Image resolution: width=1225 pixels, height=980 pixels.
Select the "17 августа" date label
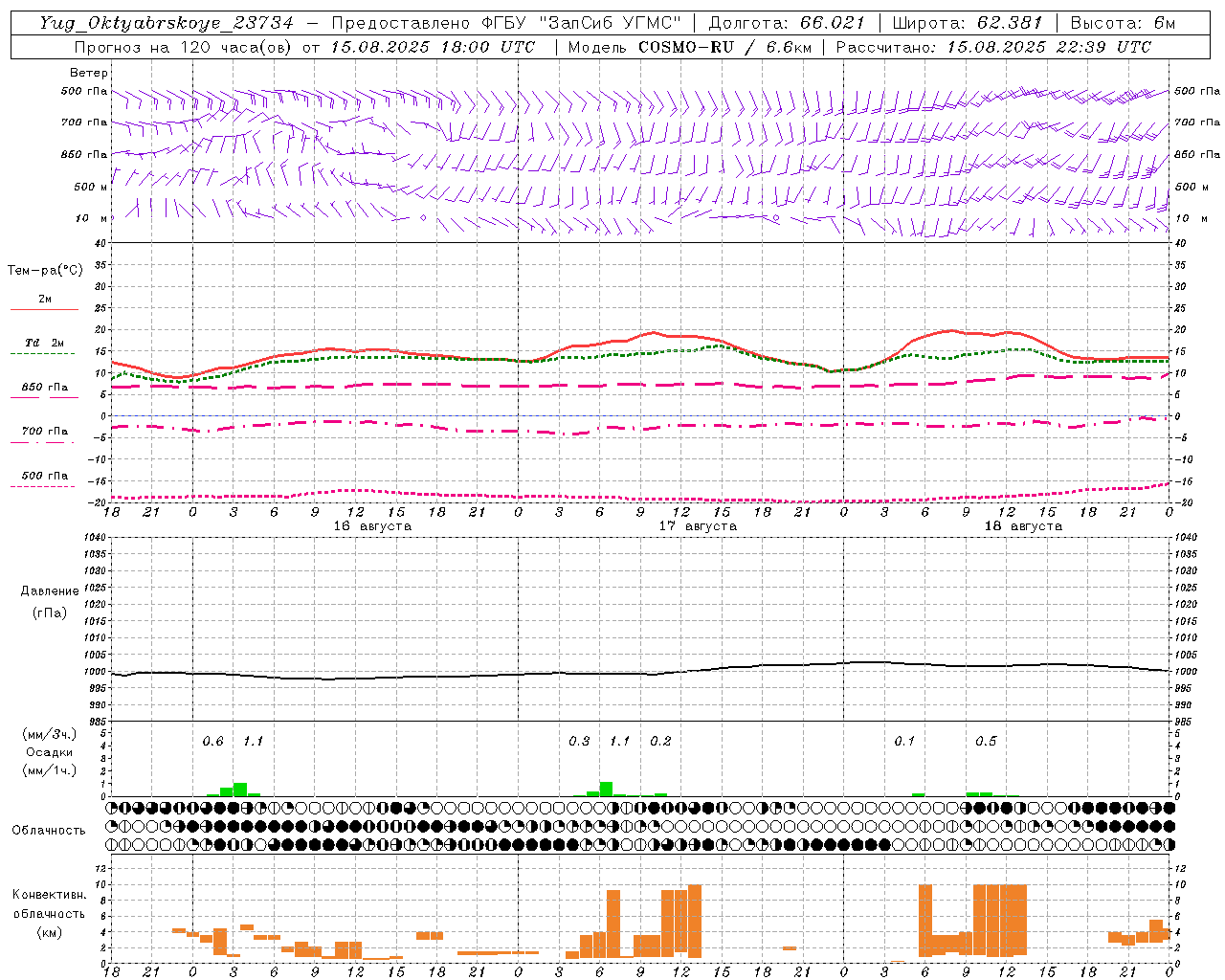point(698,526)
